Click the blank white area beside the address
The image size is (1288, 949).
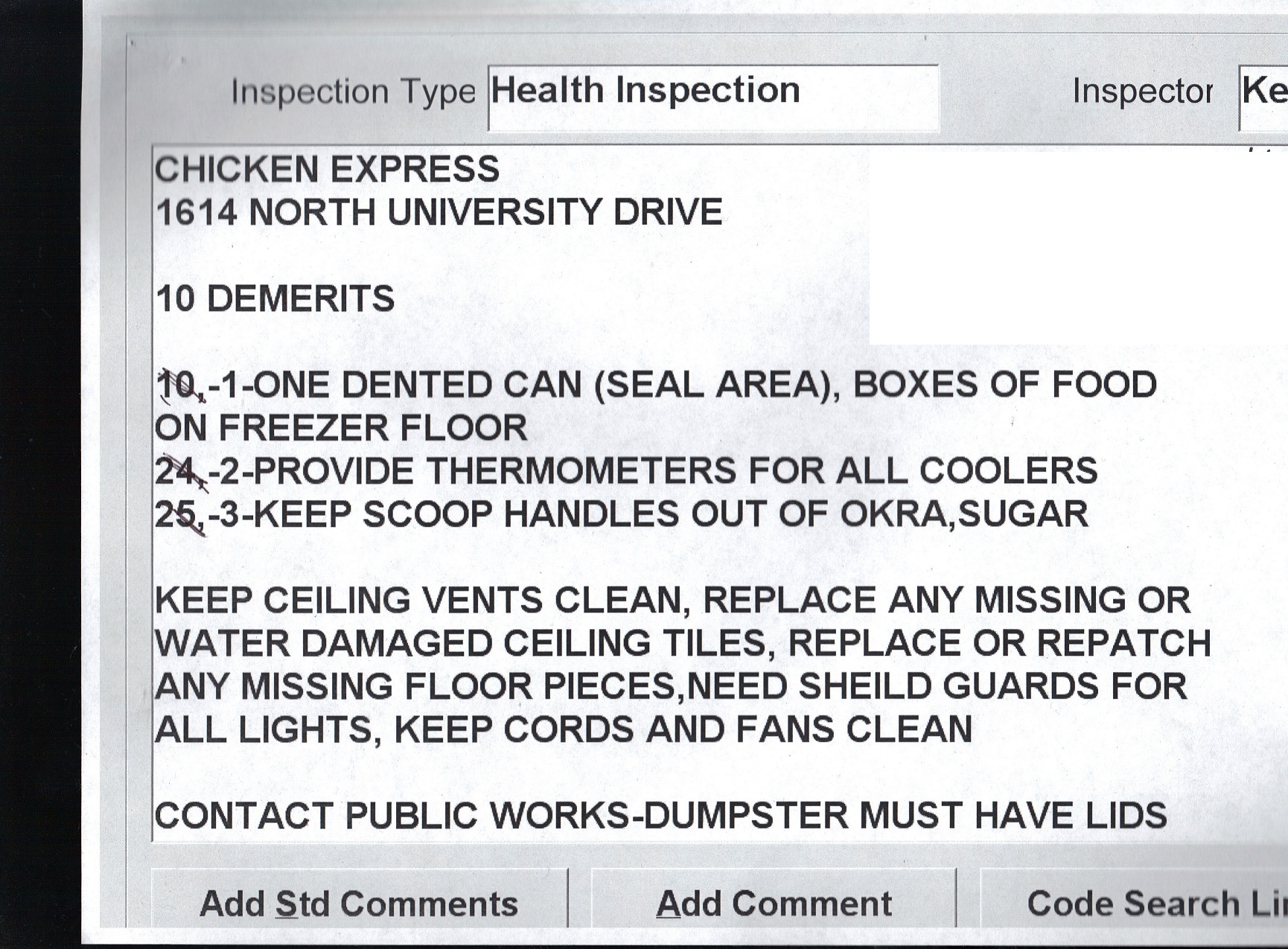point(1072,246)
